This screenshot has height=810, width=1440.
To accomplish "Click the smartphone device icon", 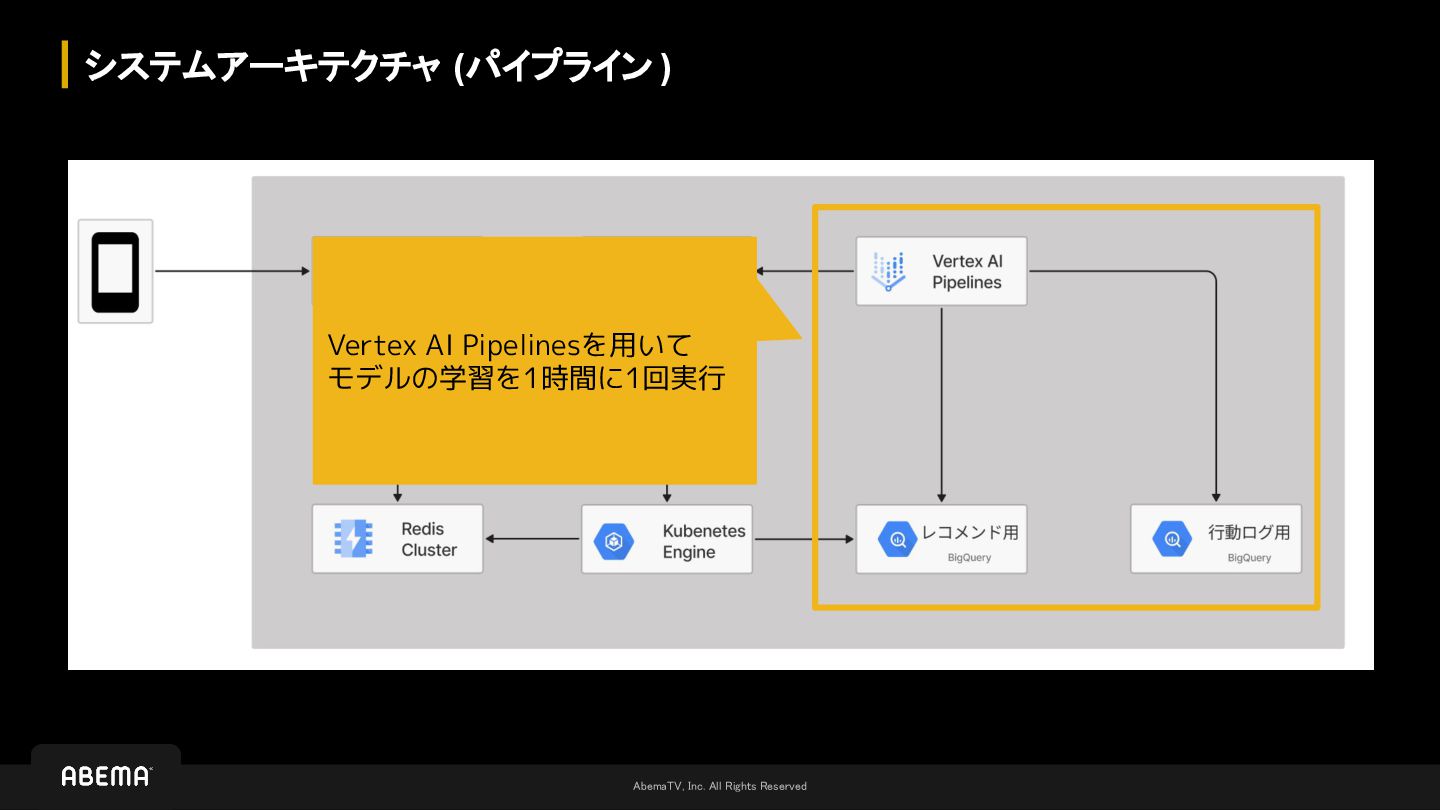I will [115, 272].
